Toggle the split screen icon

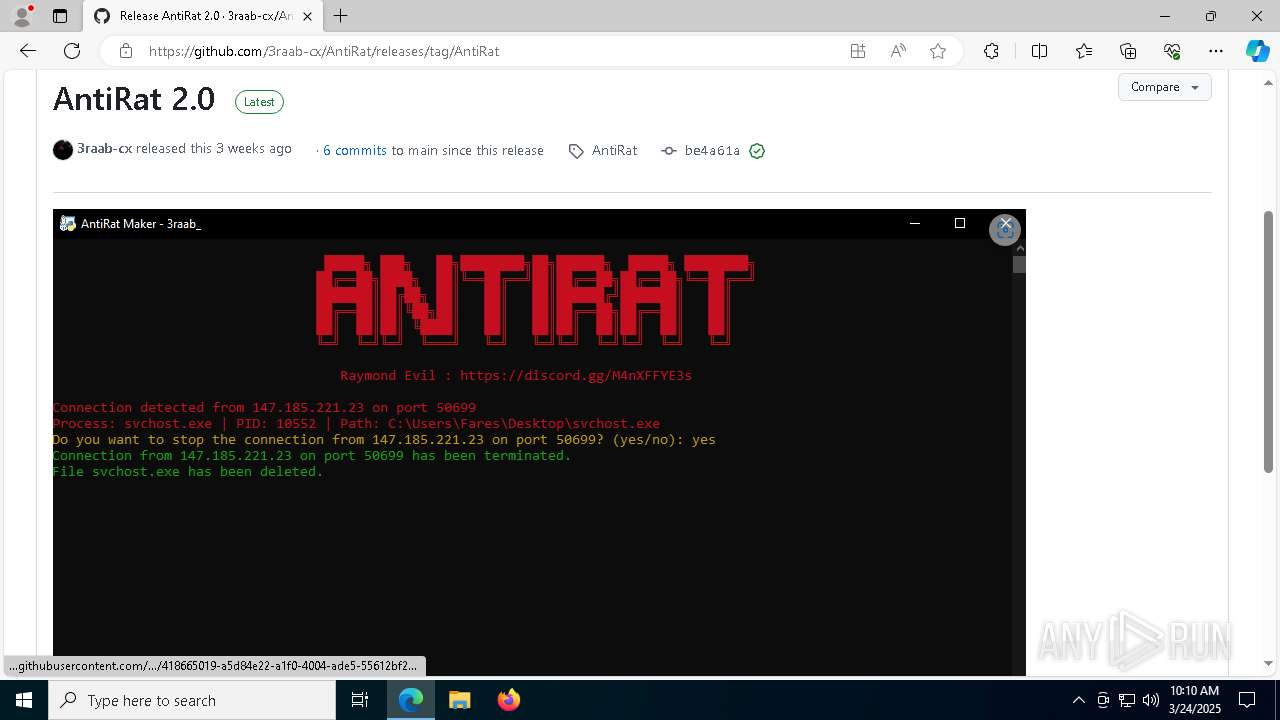pyautogui.click(x=1039, y=51)
